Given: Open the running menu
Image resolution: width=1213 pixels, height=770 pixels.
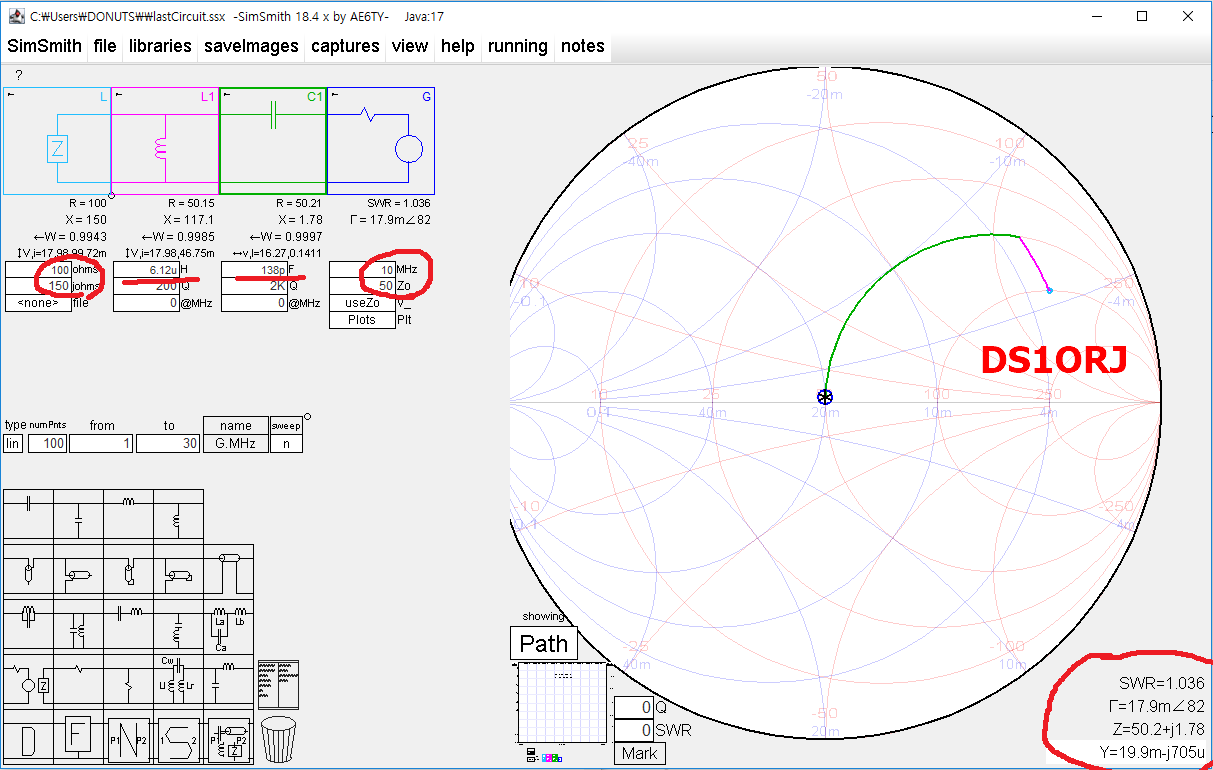Looking at the screenshot, I should pos(518,46).
